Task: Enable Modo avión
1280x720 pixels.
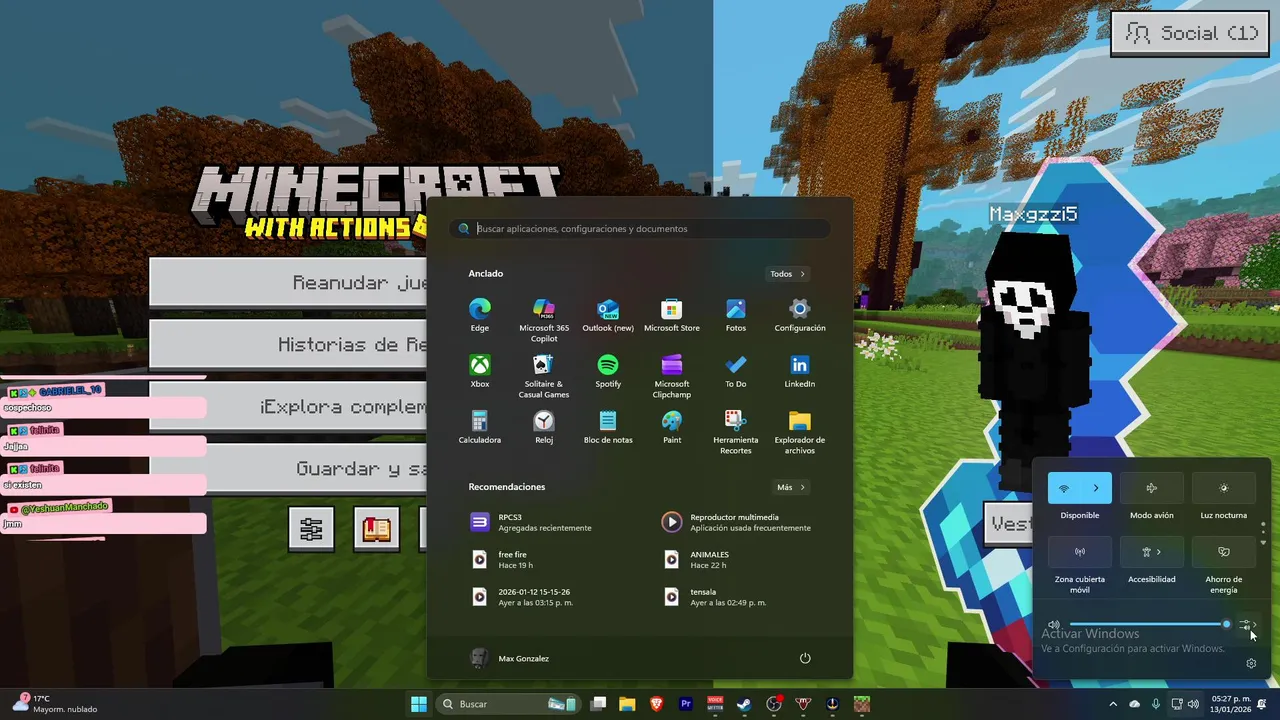Action: [1151, 488]
